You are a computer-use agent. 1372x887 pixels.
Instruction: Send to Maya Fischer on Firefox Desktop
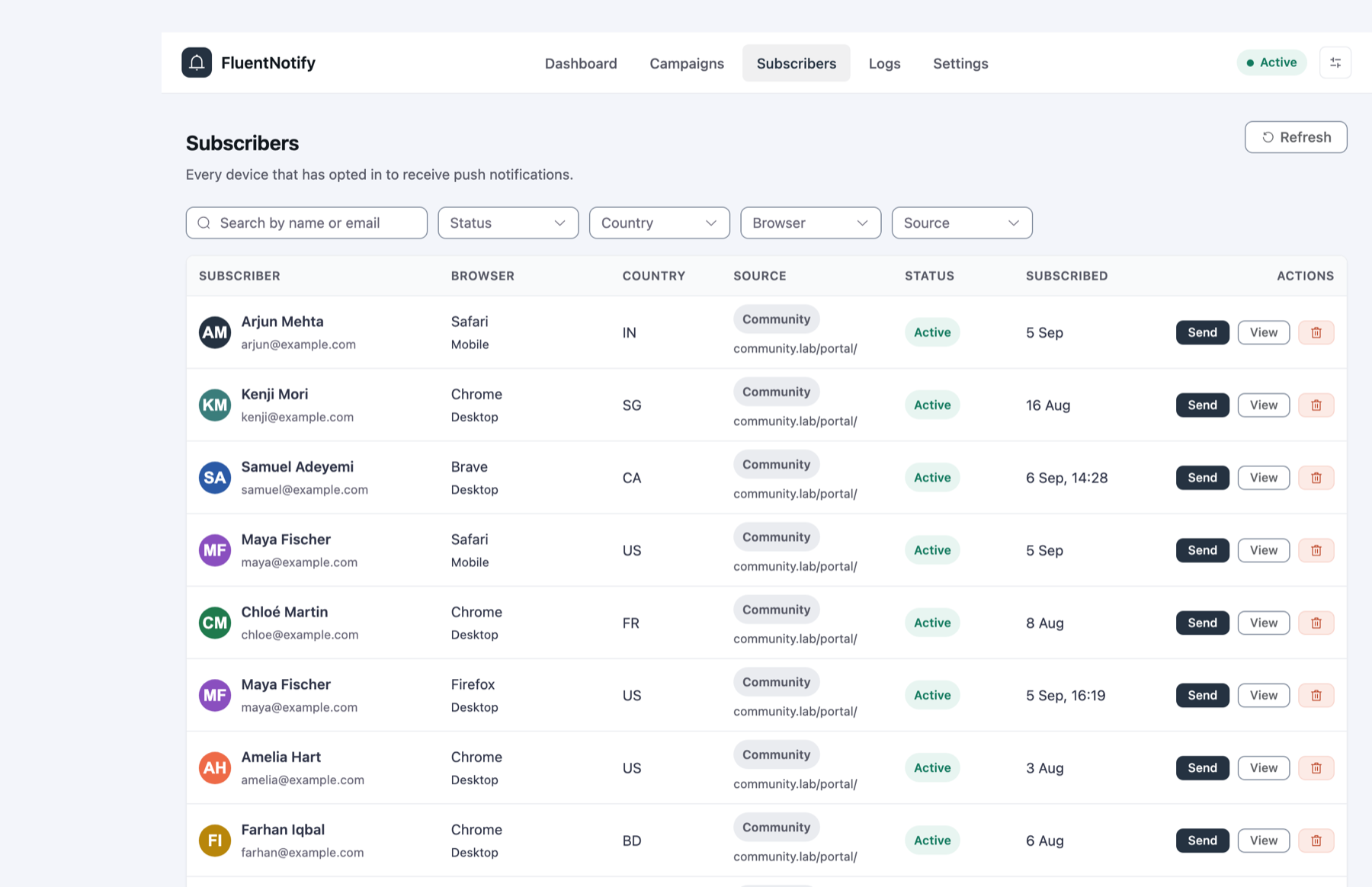[x=1202, y=695]
